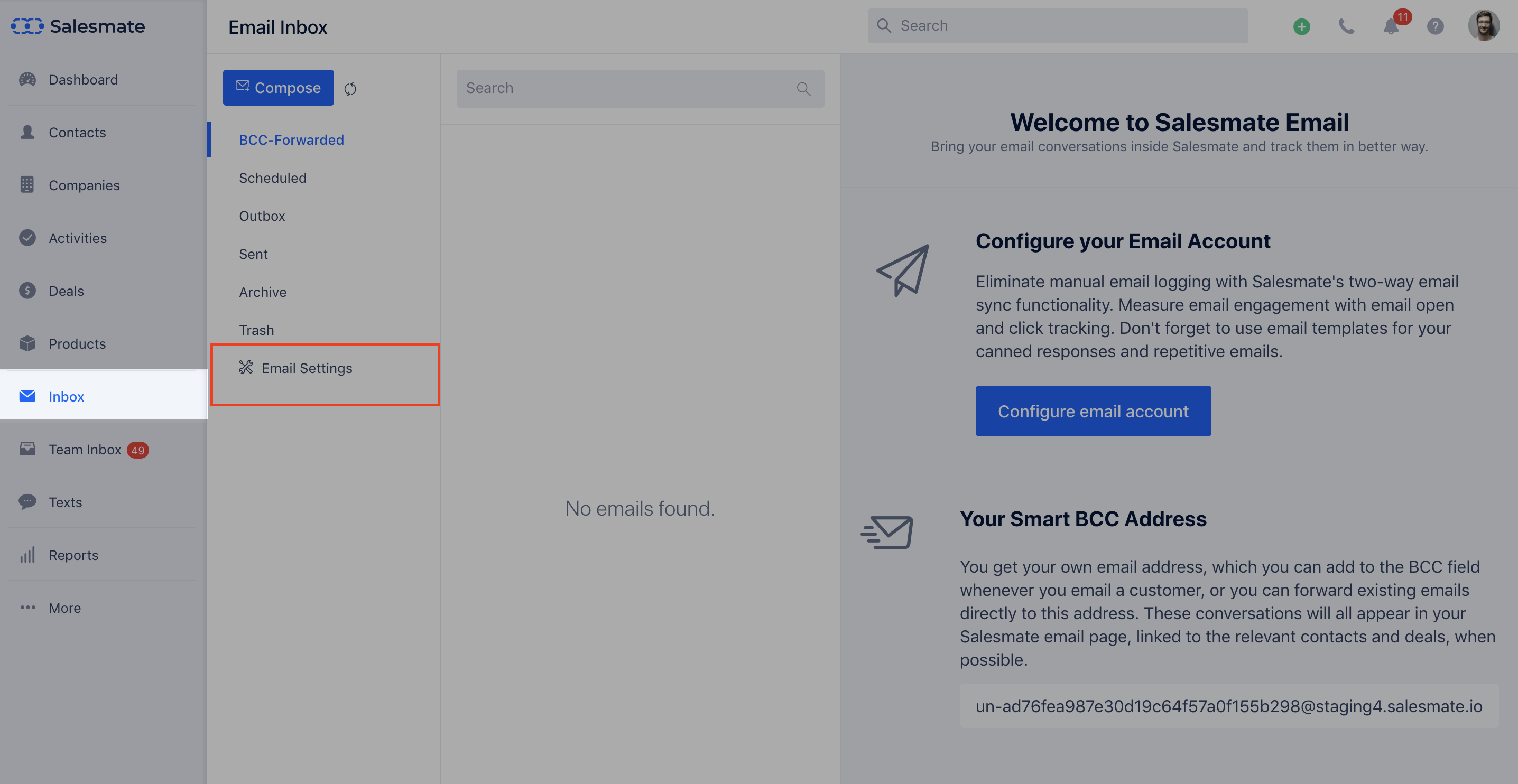This screenshot has height=784, width=1518.
Task: Click the Compose button
Action: (278, 88)
